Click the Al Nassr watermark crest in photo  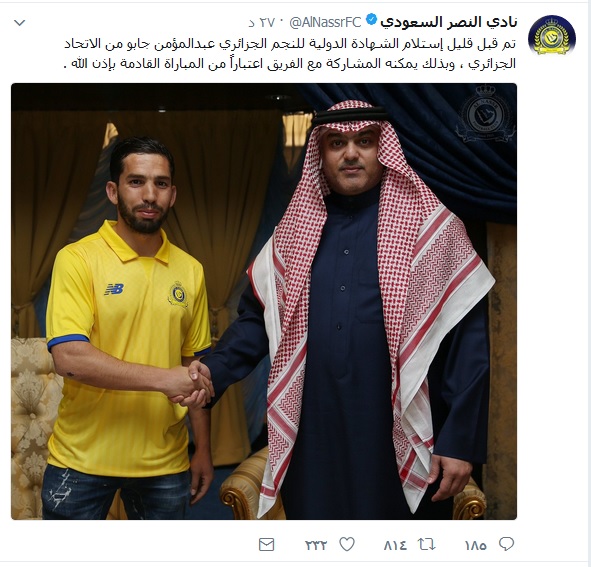[x=485, y=114]
